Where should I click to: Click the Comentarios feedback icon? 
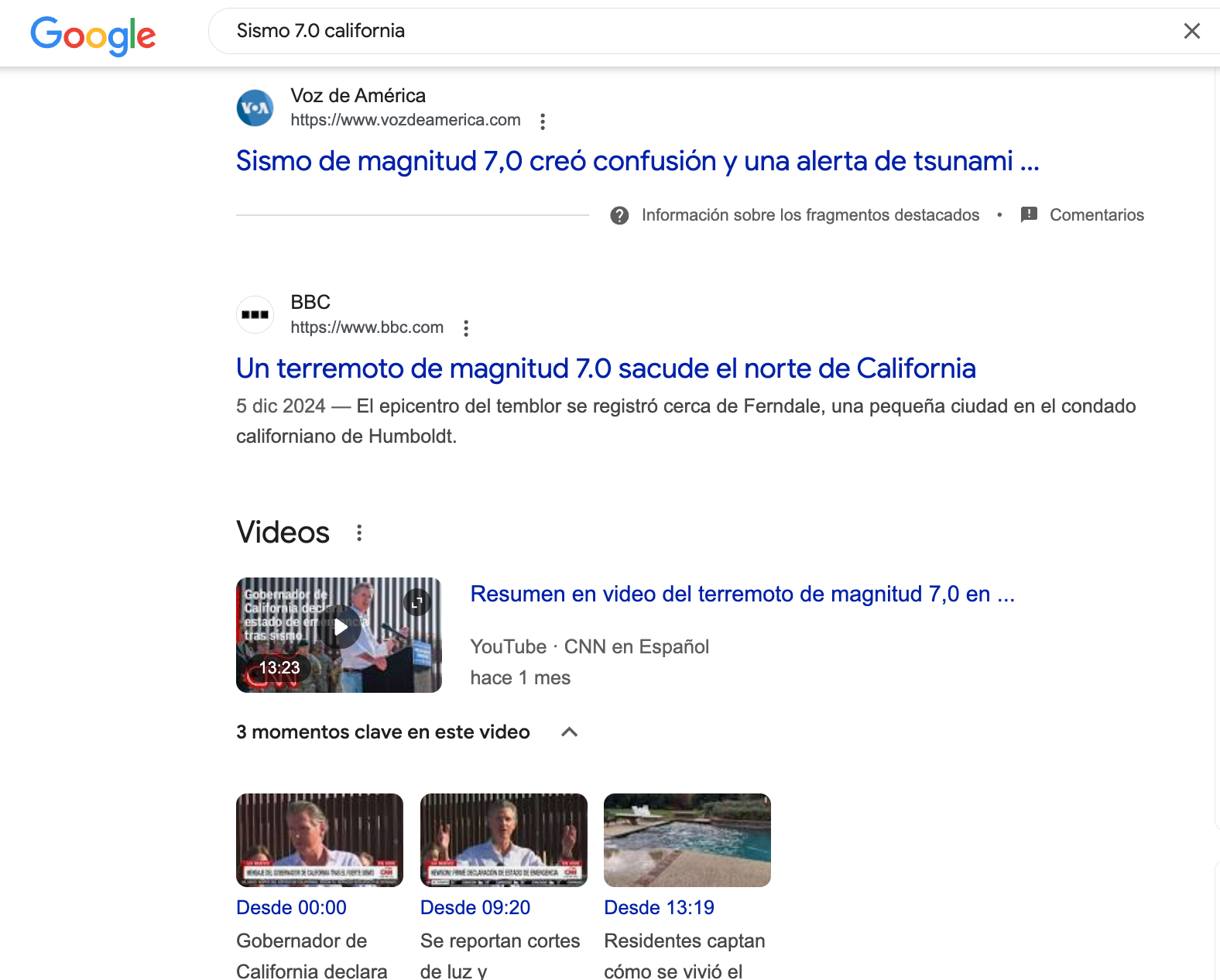(x=1029, y=215)
